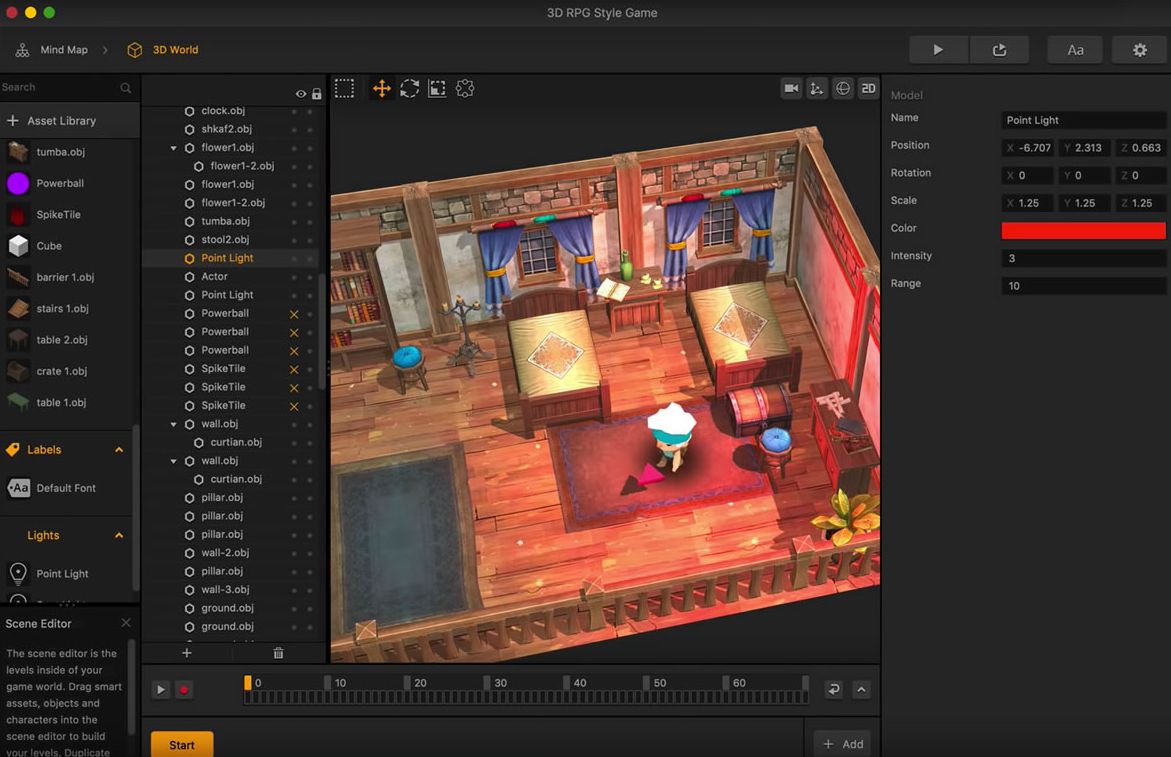
Task: Activate the rectangle selection tool
Action: [x=344, y=89]
